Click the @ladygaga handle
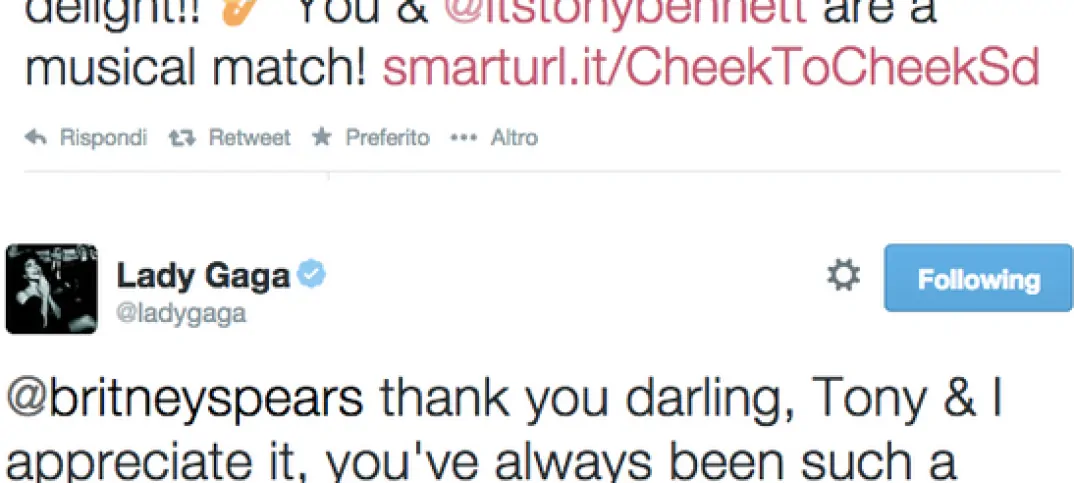This screenshot has width=1074, height=483. pos(181,314)
